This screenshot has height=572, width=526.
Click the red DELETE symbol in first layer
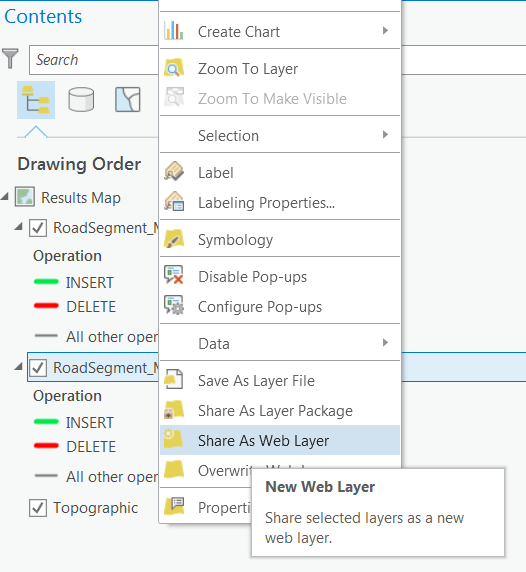tap(46, 306)
